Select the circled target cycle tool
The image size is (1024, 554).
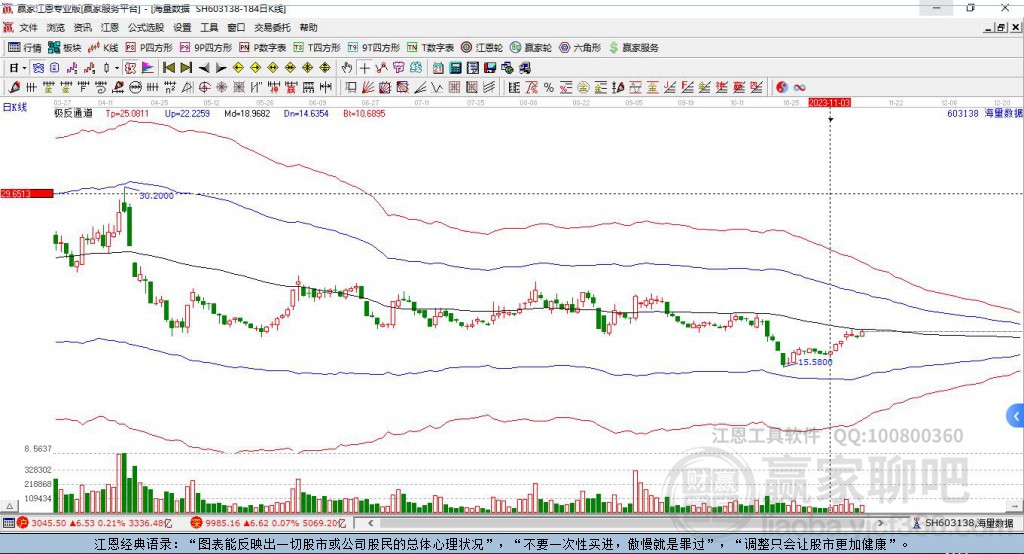204,87
